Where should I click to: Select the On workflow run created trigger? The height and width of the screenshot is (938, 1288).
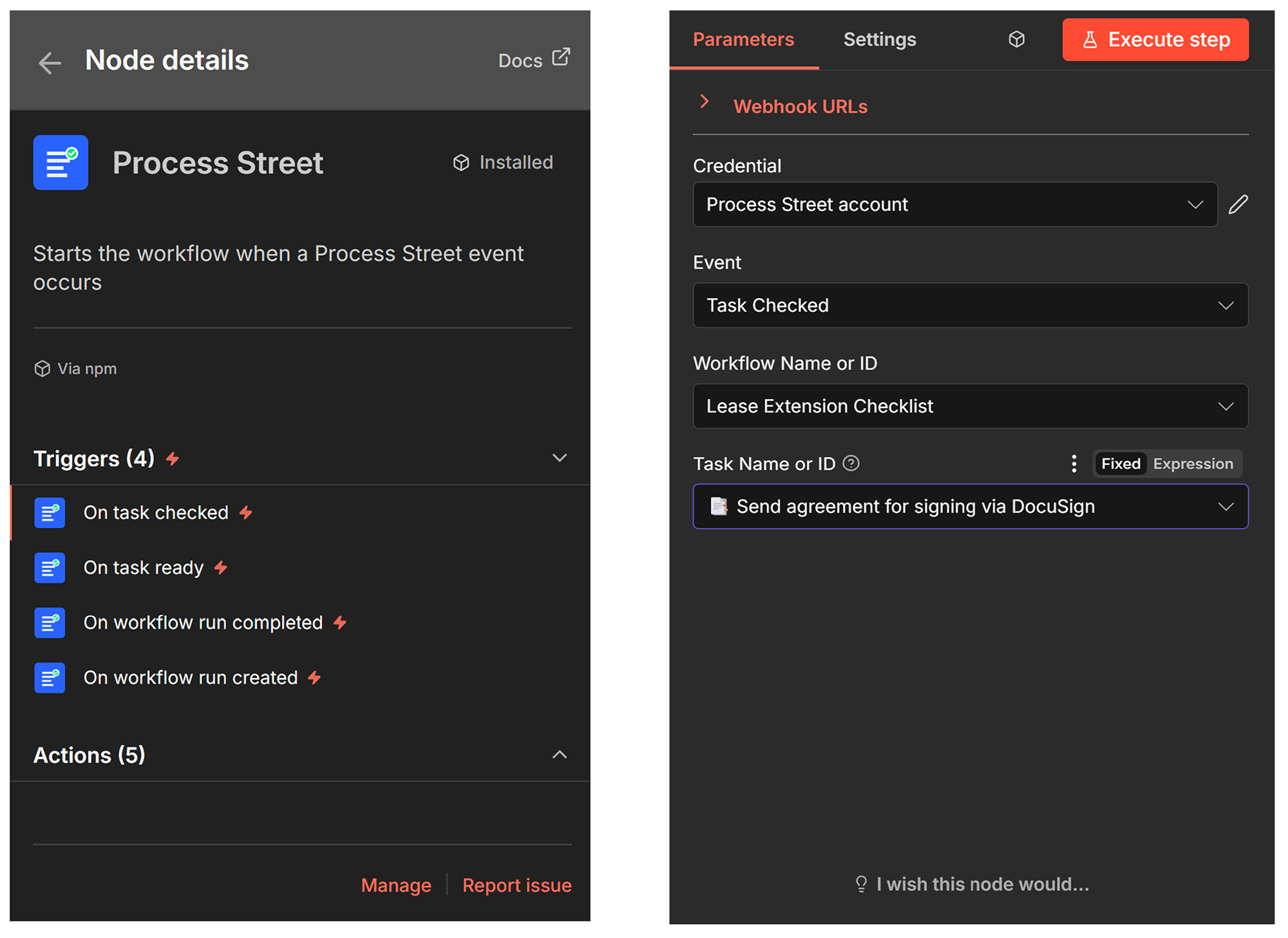pos(301,678)
